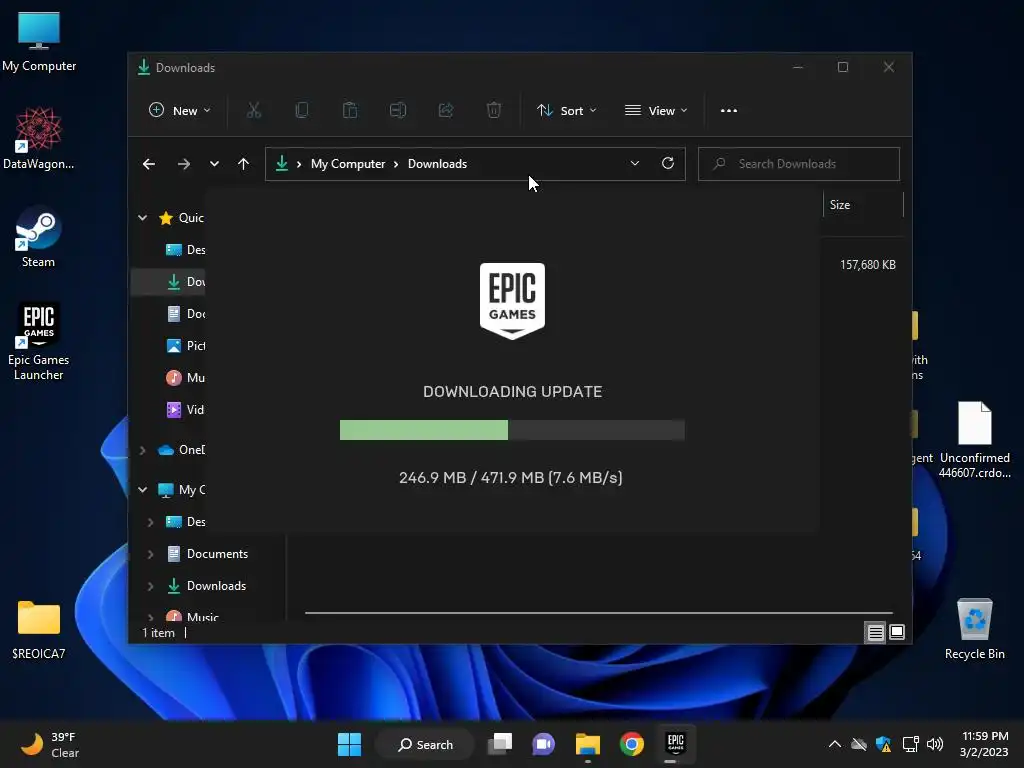Launch Steam from the desktop
The height and width of the screenshot is (768, 1024).
(x=39, y=237)
